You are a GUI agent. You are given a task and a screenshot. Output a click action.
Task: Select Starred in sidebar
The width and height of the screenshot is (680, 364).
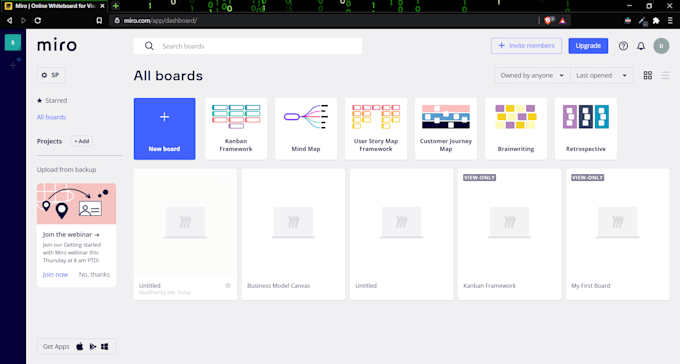pos(52,101)
